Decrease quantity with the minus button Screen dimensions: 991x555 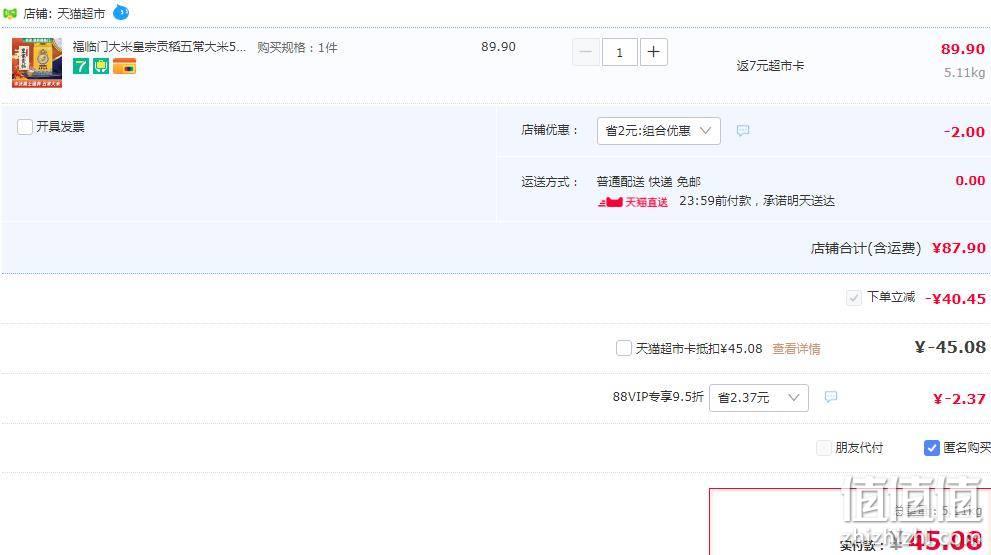(x=586, y=52)
